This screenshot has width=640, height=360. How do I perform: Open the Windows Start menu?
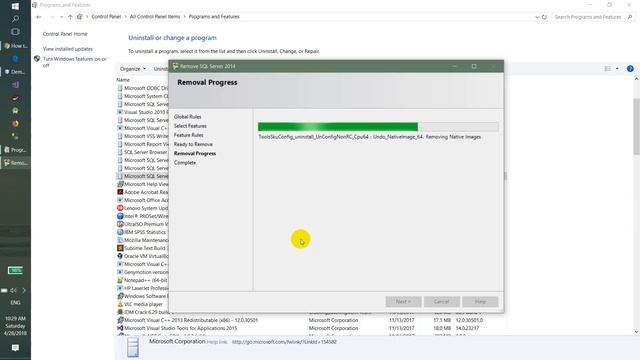point(15,6)
